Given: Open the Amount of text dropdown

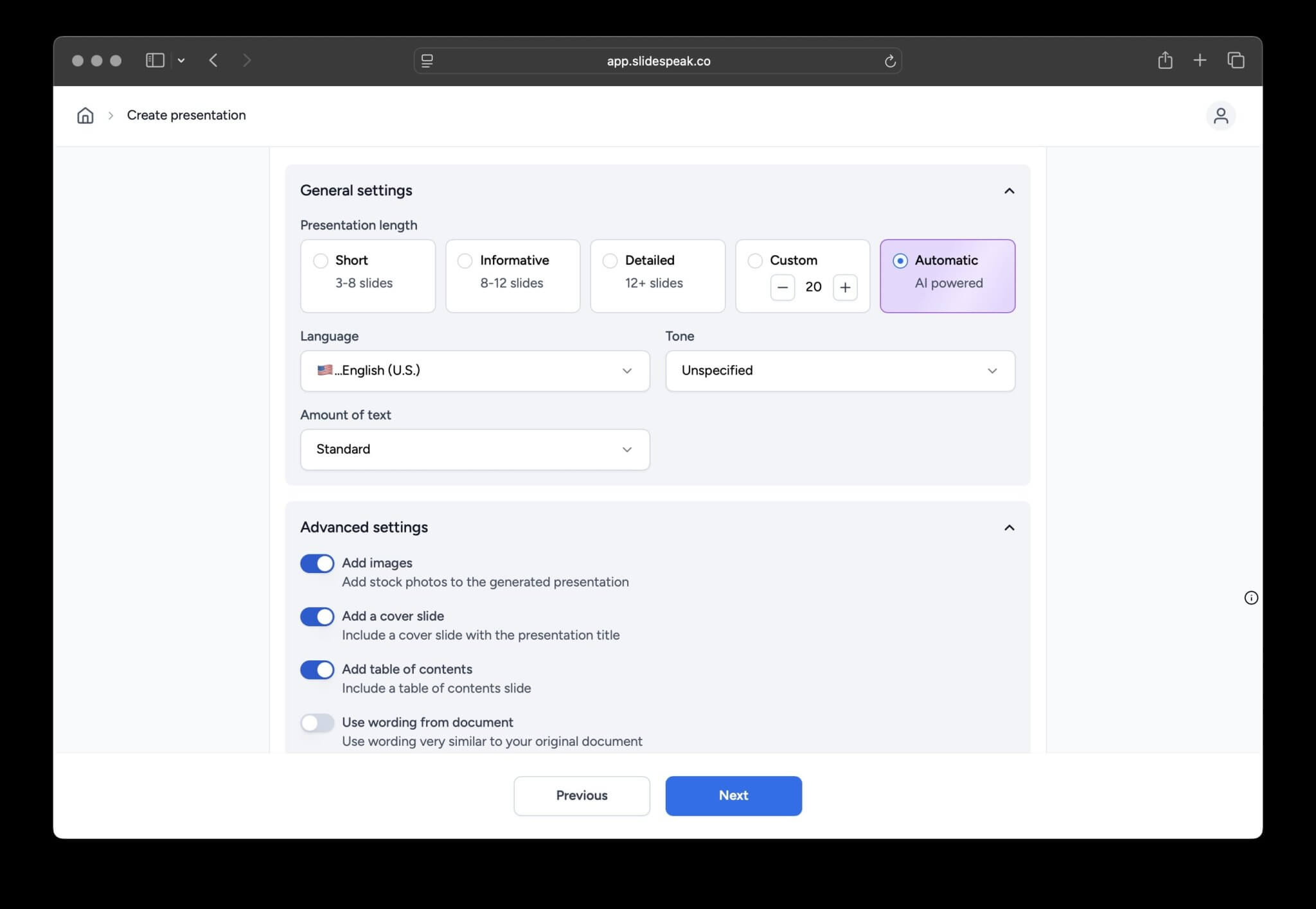Looking at the screenshot, I should point(474,450).
